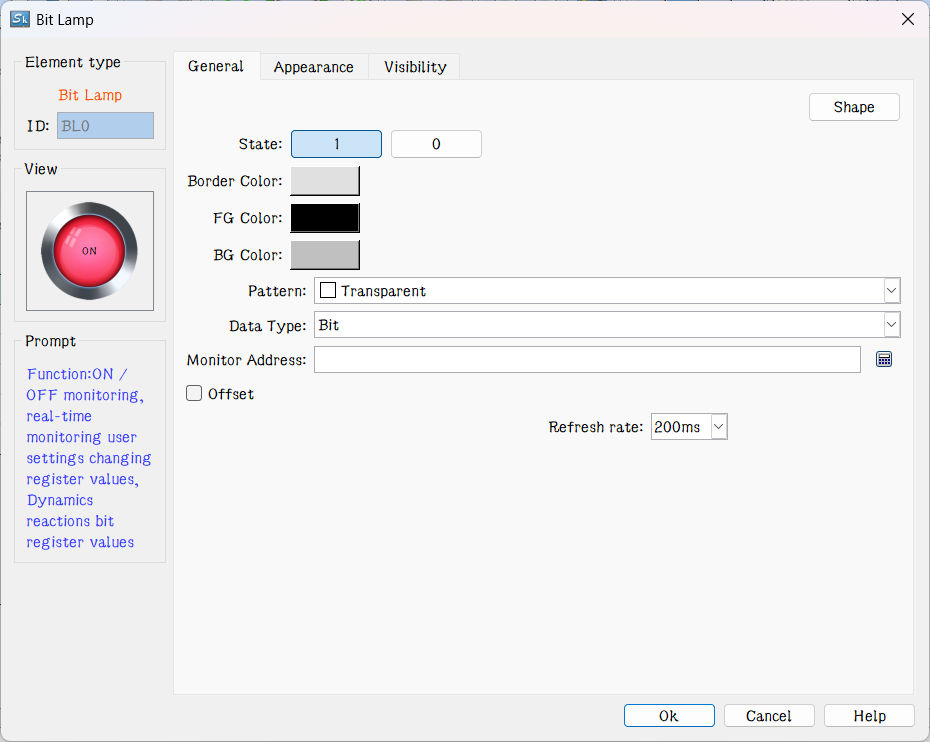Open the Shape selection button
Viewport: 930px width, 742px height.
(853, 106)
